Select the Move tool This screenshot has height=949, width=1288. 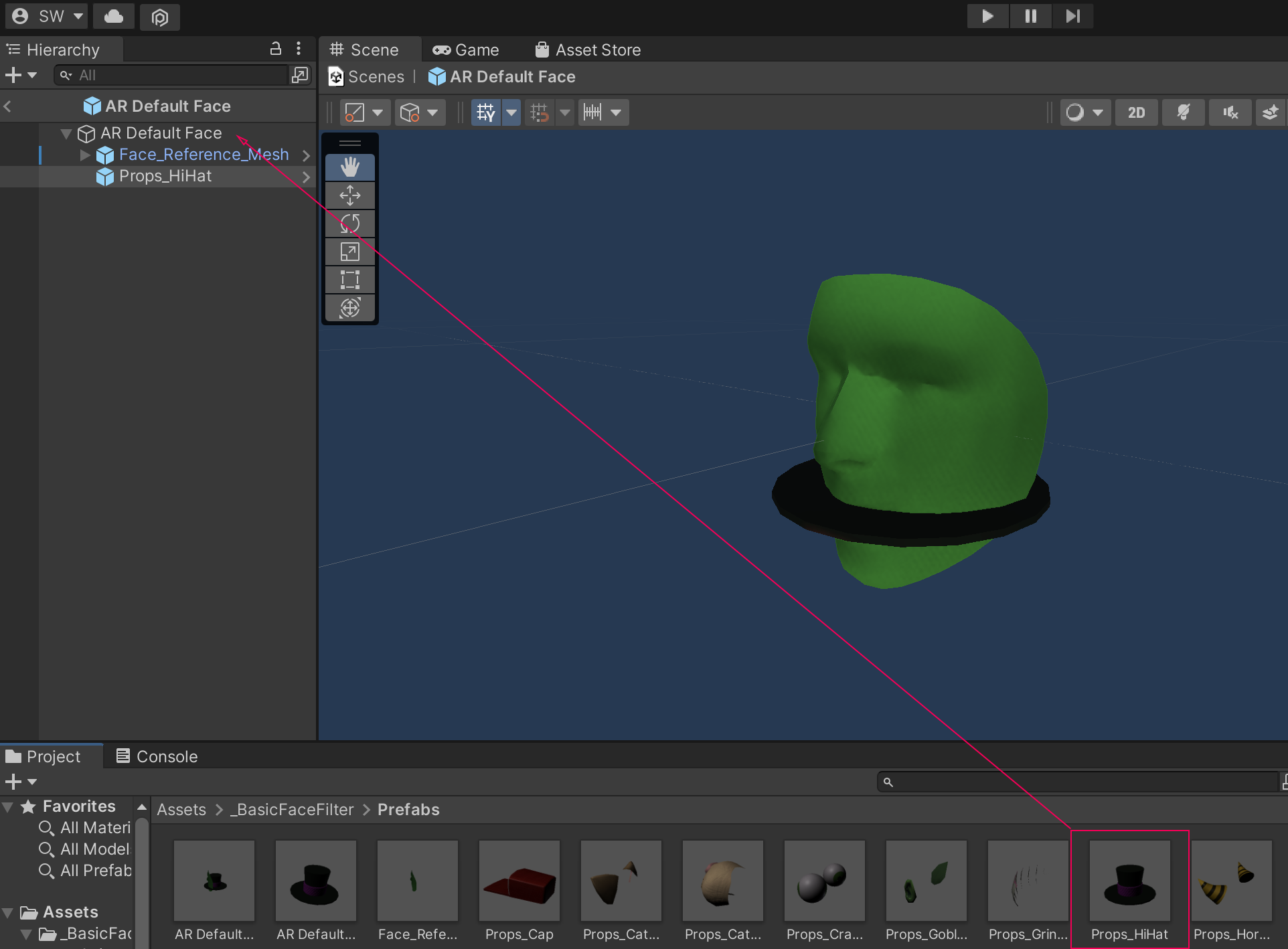click(349, 195)
